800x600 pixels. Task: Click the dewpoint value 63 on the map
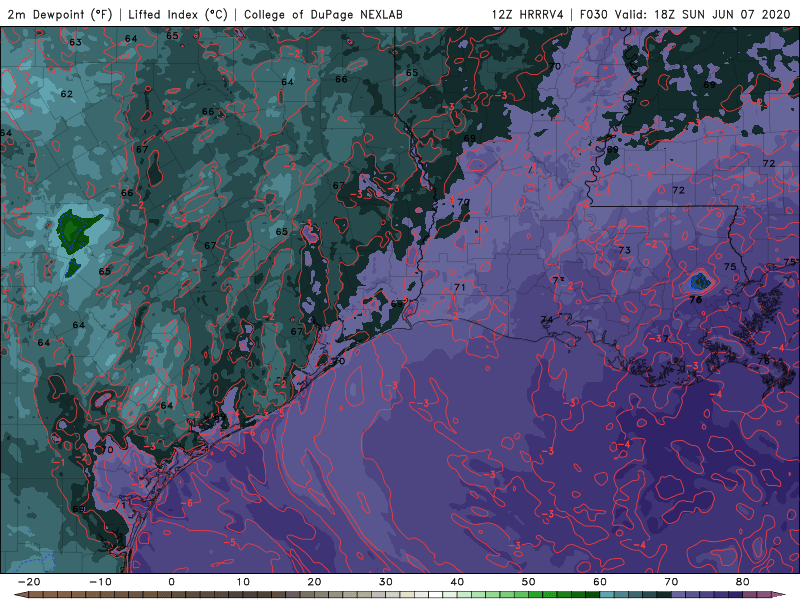(x=75, y=42)
